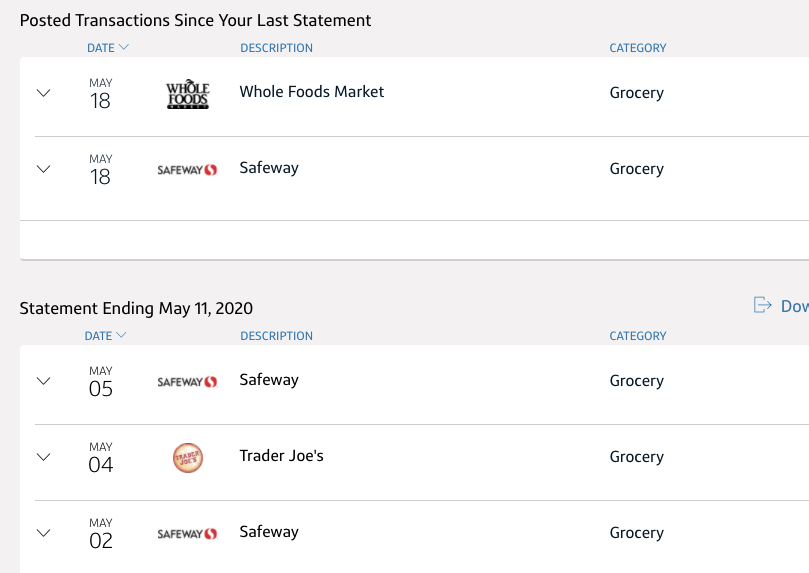The image size is (809, 573).
Task: Click Description header in statement section
Action: tap(276, 336)
